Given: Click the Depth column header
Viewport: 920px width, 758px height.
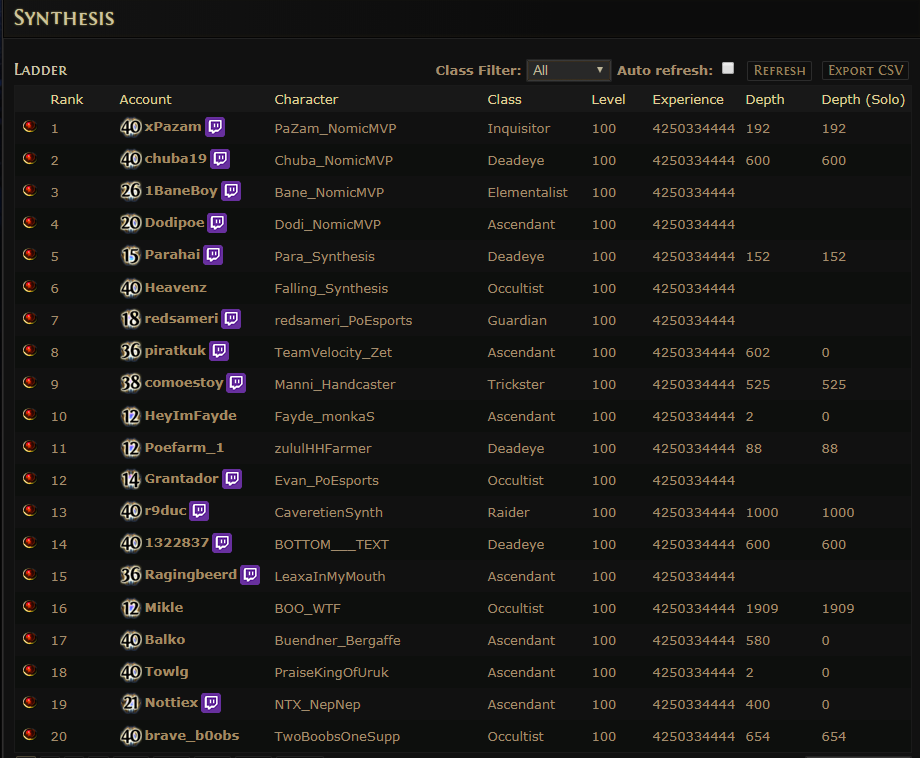Looking at the screenshot, I should (x=765, y=100).
